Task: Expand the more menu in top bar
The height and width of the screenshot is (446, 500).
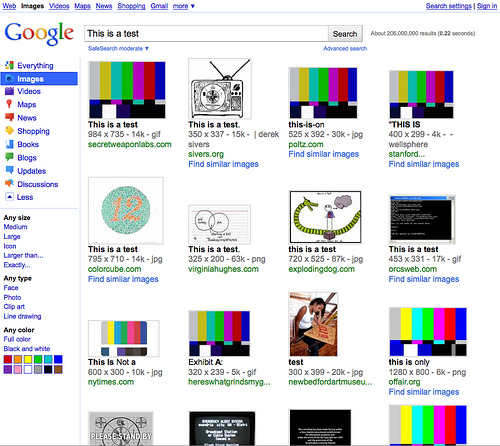Action: click(x=184, y=6)
